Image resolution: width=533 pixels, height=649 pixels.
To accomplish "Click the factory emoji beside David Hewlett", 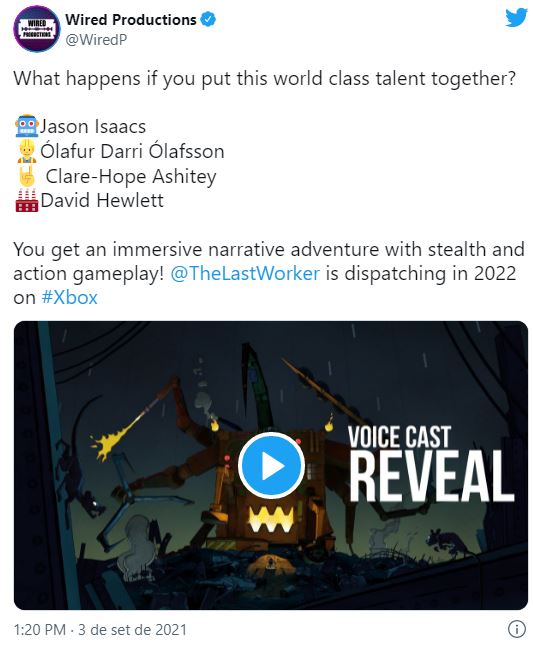I will [27, 201].
